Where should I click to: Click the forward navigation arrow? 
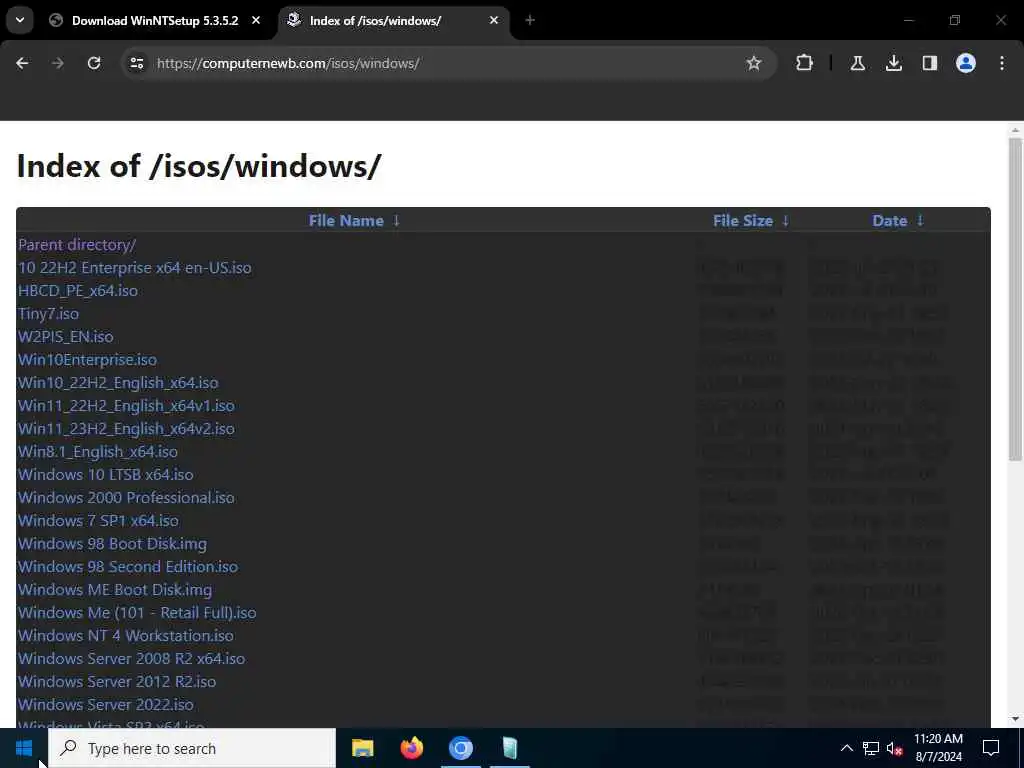point(57,63)
